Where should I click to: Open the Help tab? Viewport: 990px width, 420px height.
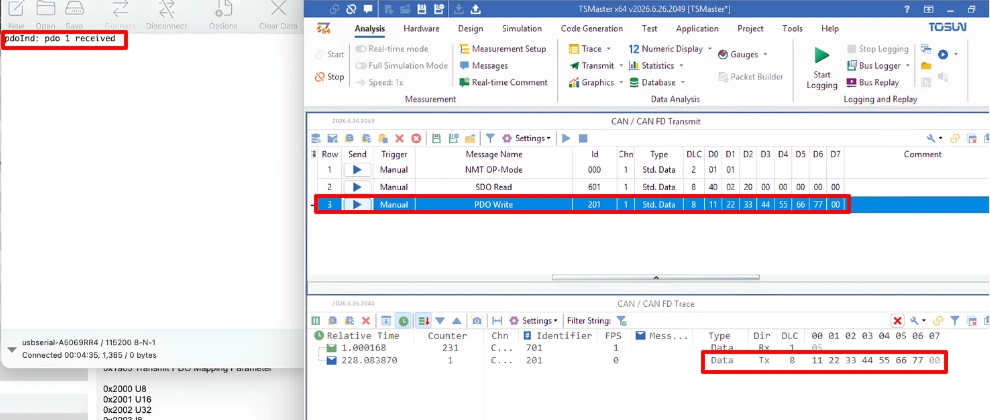coord(830,28)
